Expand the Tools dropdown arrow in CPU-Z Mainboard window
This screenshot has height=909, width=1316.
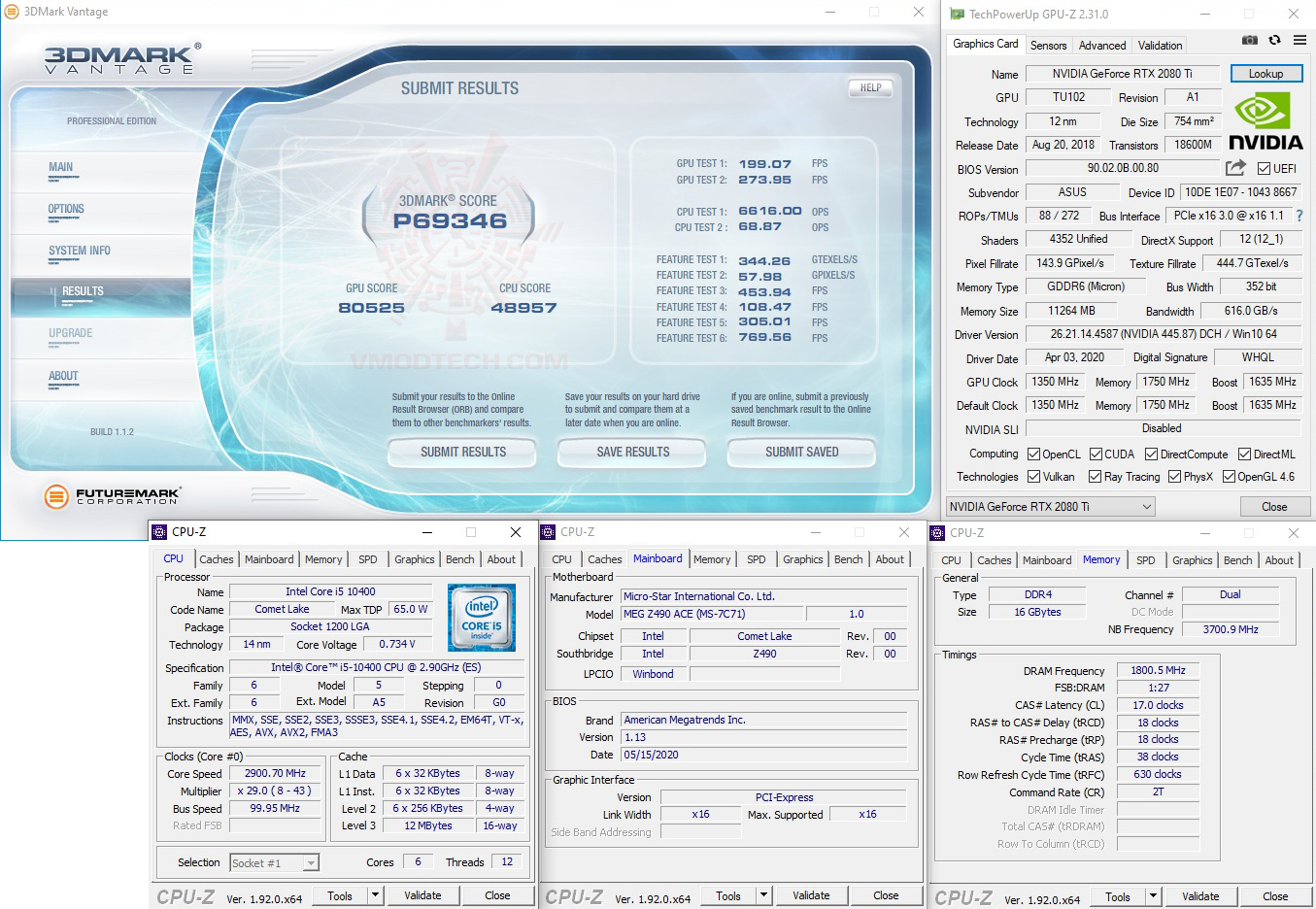(763, 895)
